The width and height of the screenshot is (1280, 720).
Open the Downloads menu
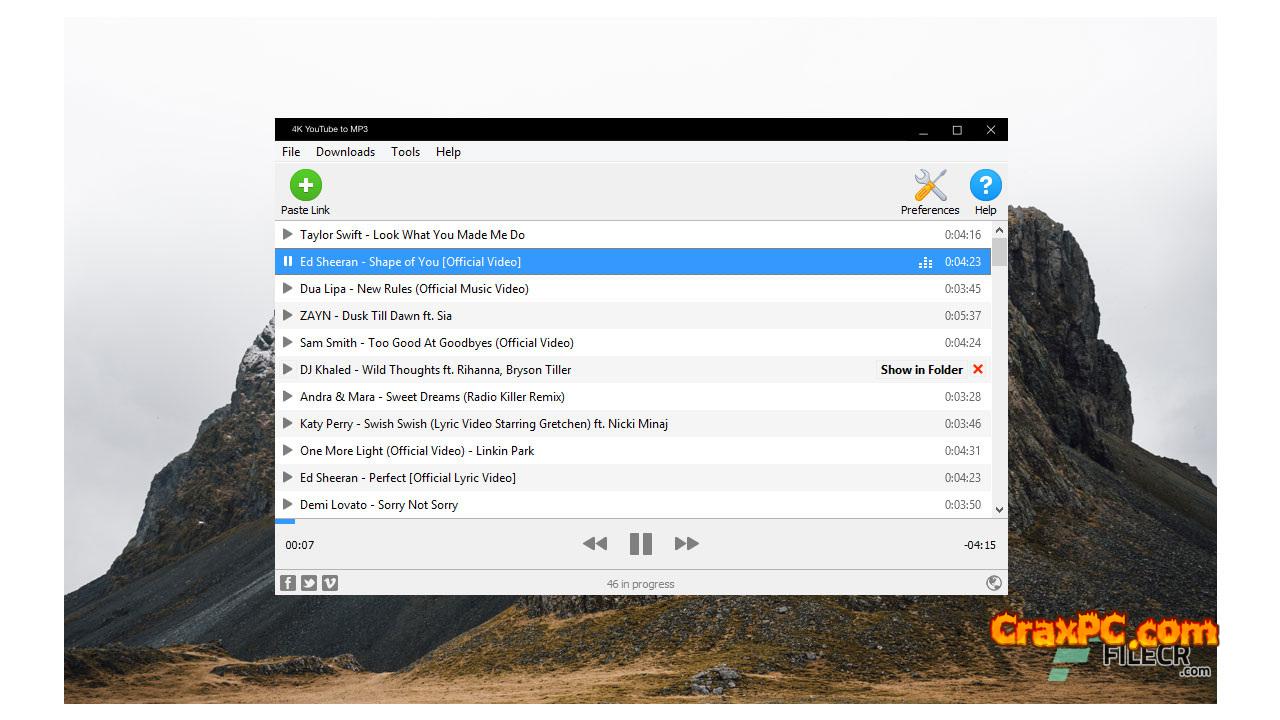click(345, 152)
